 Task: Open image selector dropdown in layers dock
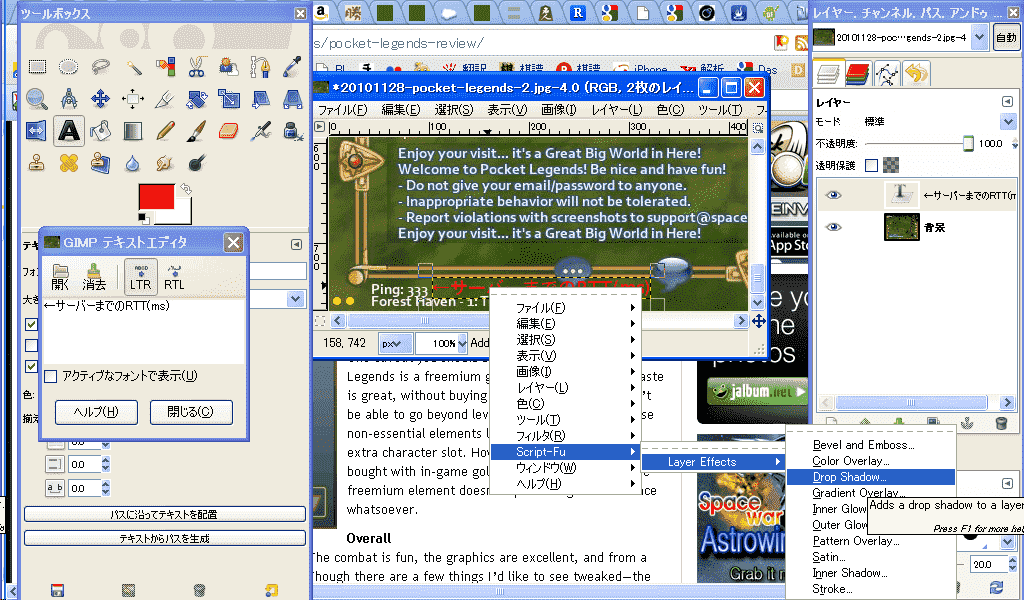(x=979, y=37)
